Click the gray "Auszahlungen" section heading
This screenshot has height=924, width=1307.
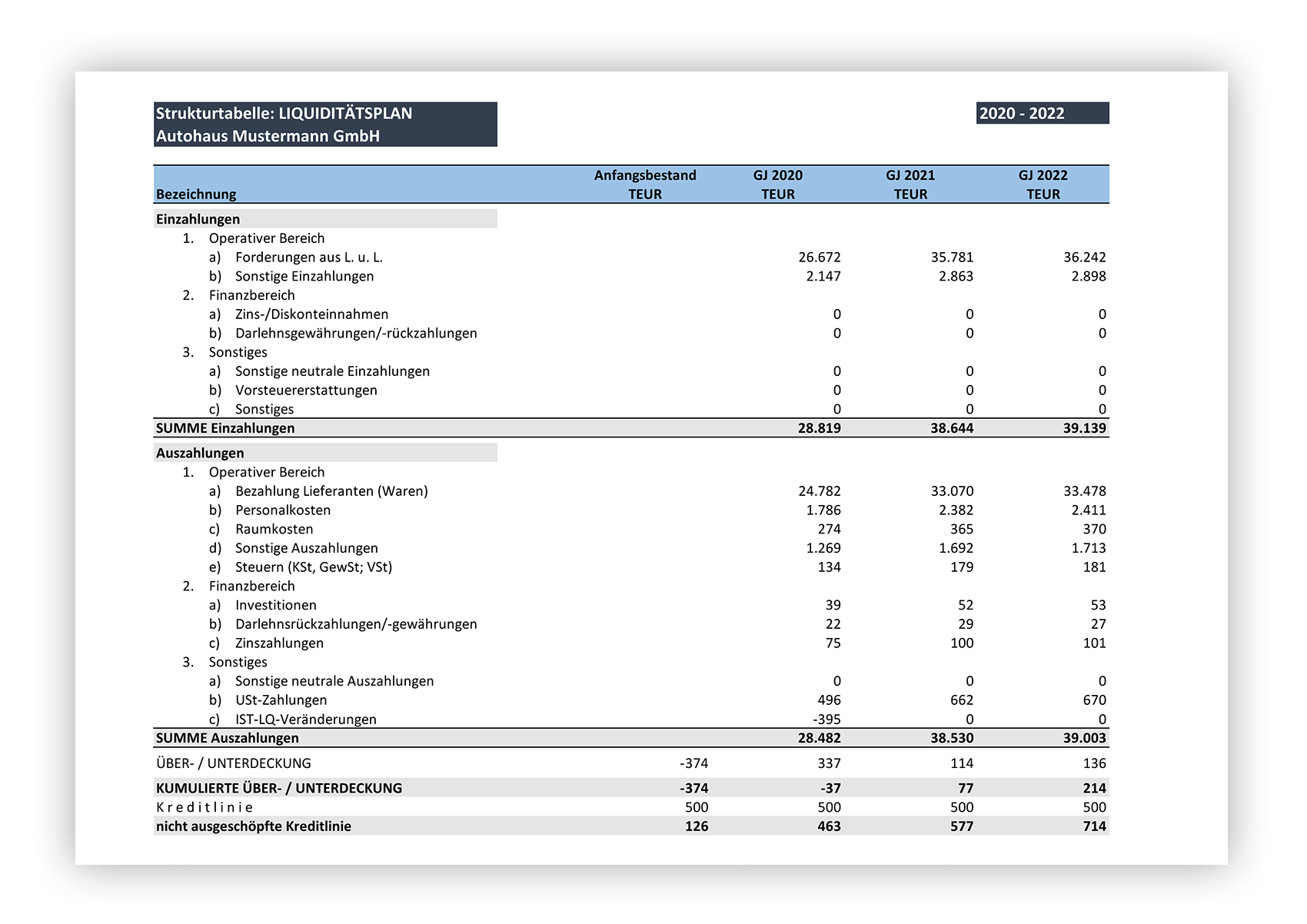[x=200, y=454]
